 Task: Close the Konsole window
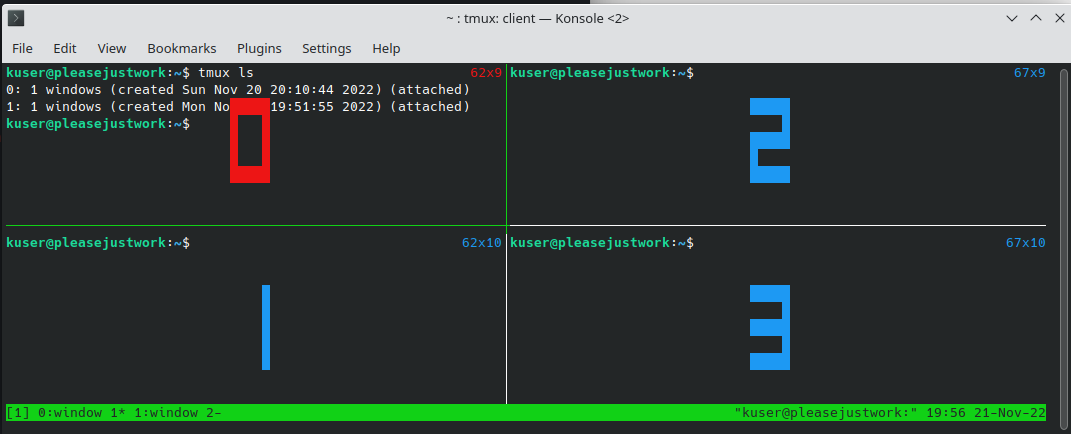pyautogui.click(x=1056, y=18)
